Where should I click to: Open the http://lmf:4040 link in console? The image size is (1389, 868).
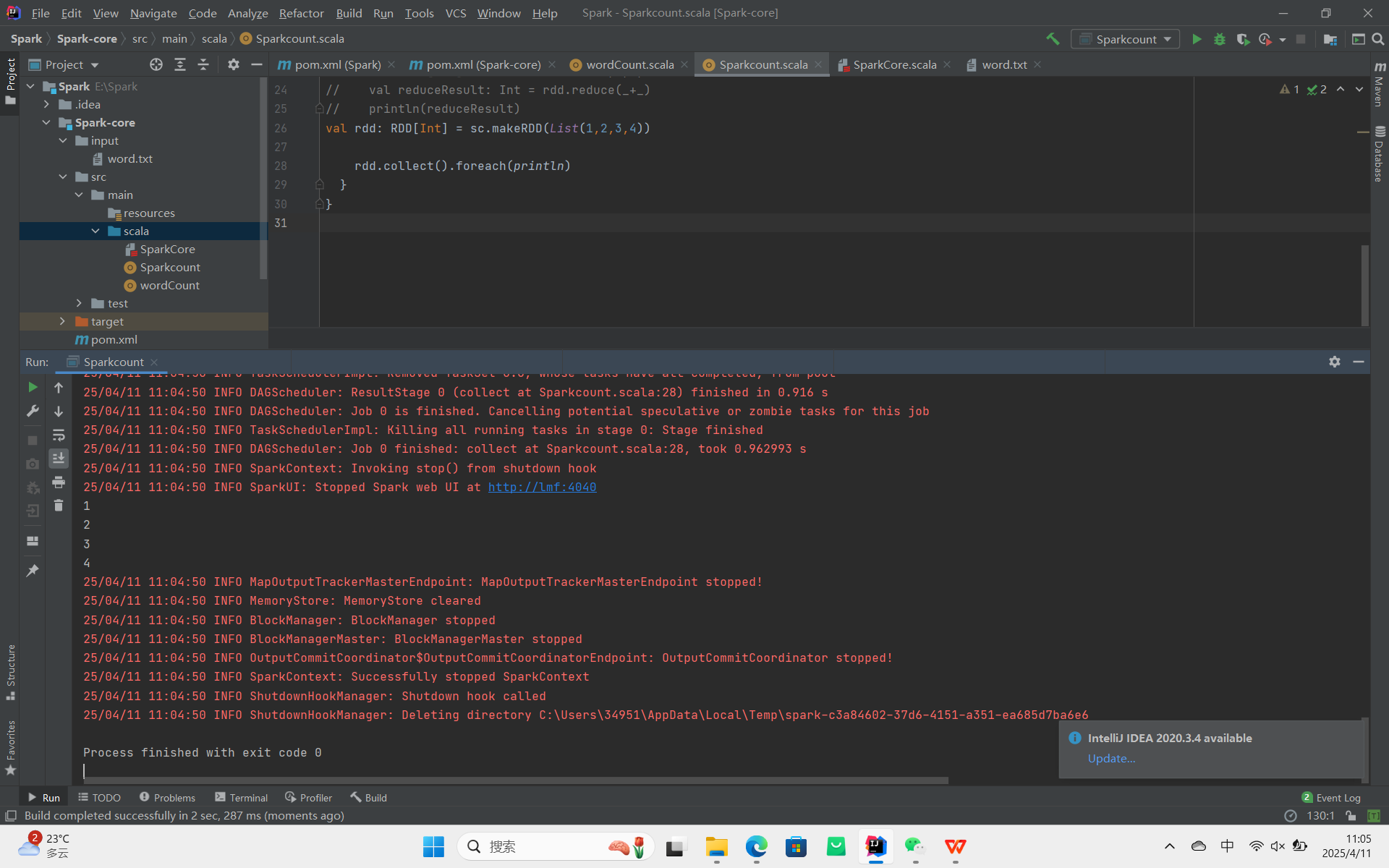coord(542,487)
